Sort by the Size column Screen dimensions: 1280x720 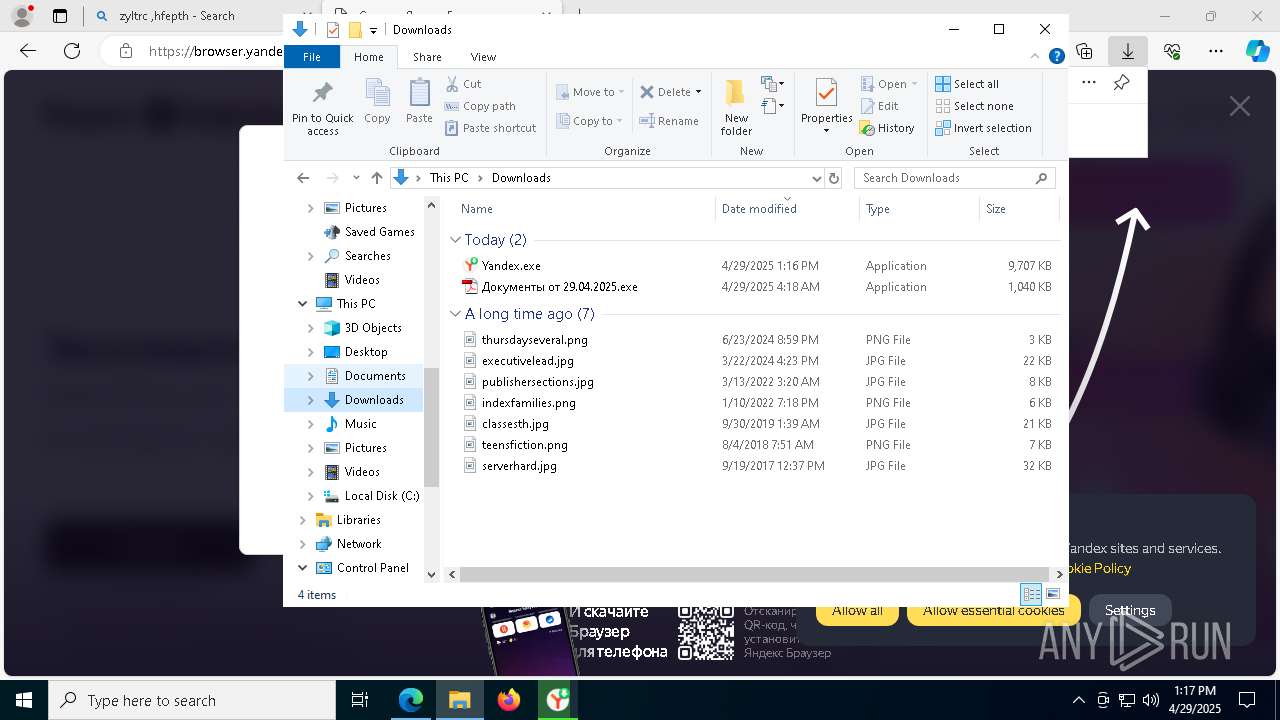1018,209
